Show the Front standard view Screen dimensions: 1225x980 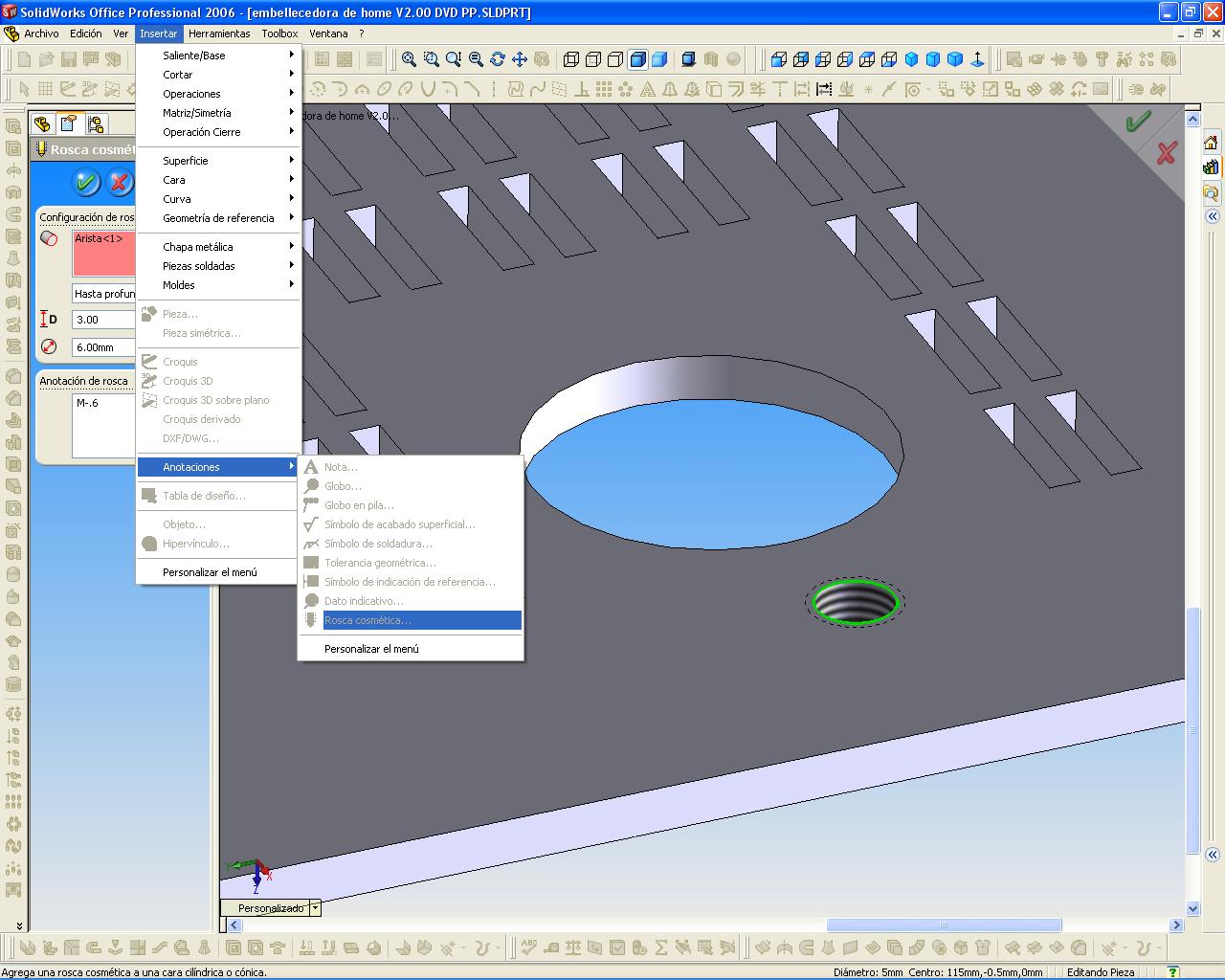[x=779, y=59]
